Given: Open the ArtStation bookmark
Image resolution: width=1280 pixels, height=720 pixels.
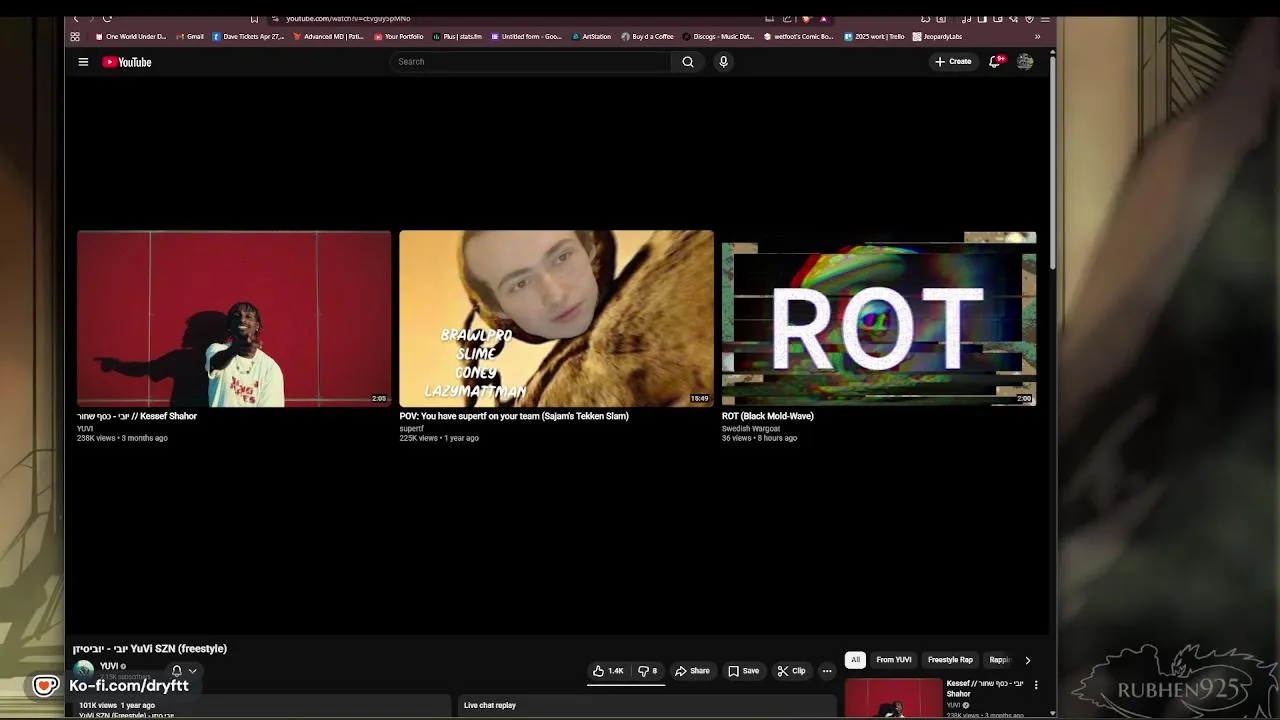Looking at the screenshot, I should (591, 37).
